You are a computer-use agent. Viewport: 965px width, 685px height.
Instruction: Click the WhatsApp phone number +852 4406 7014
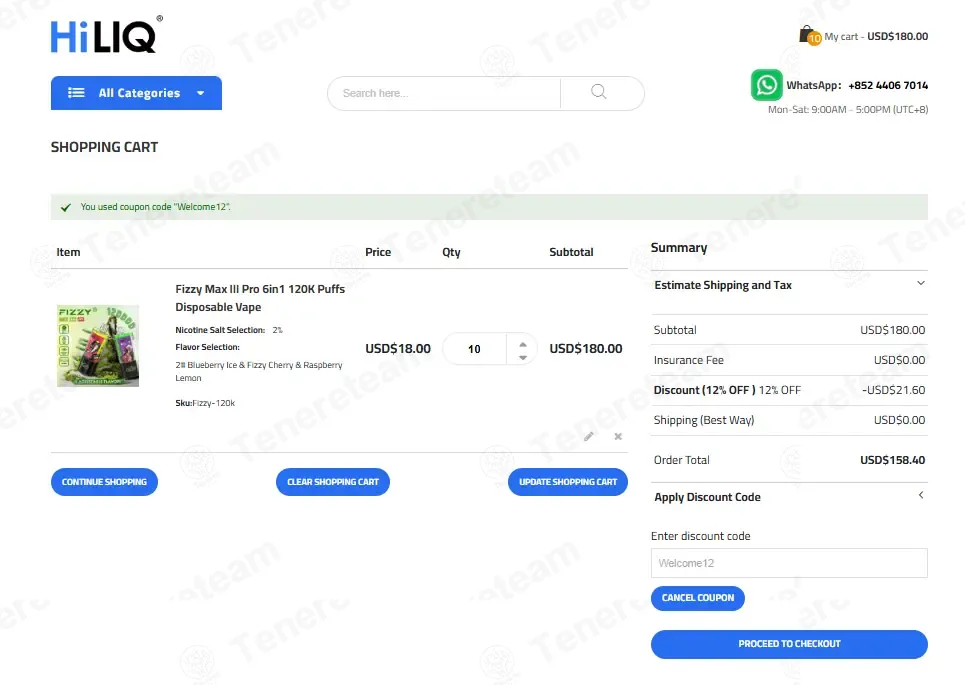coord(888,85)
